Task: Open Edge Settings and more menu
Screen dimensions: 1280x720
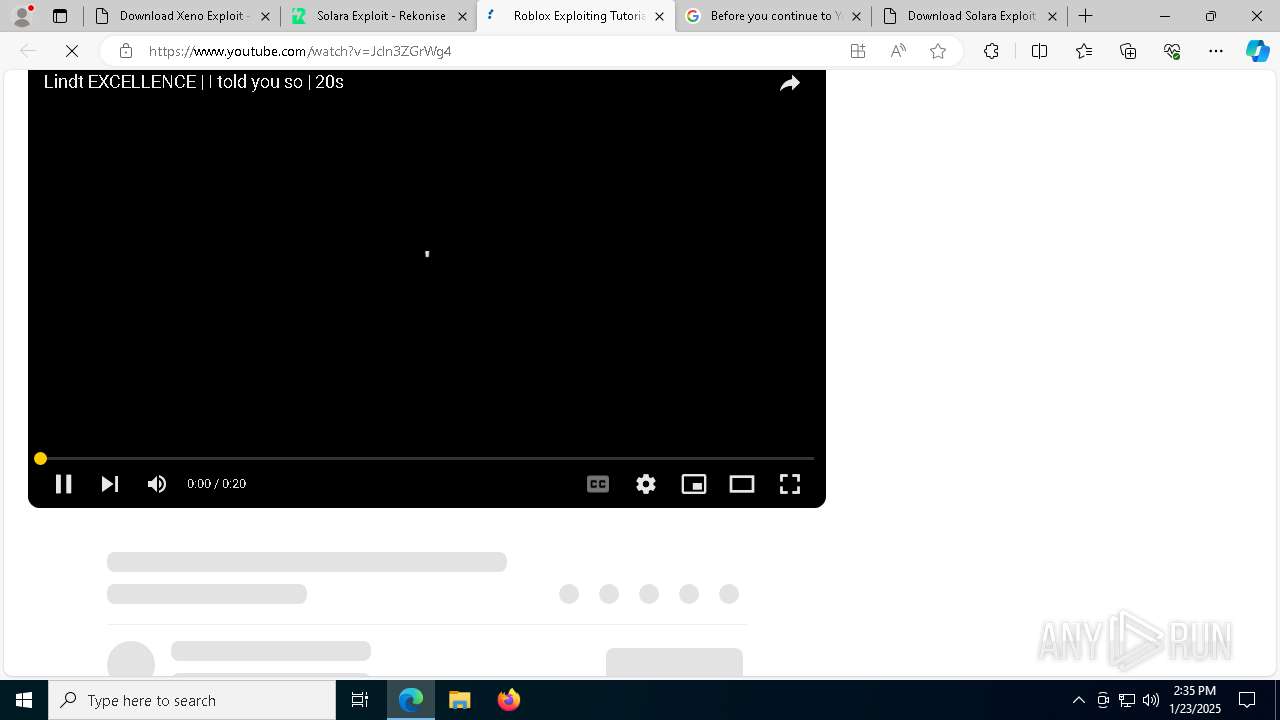Action: [x=1216, y=51]
